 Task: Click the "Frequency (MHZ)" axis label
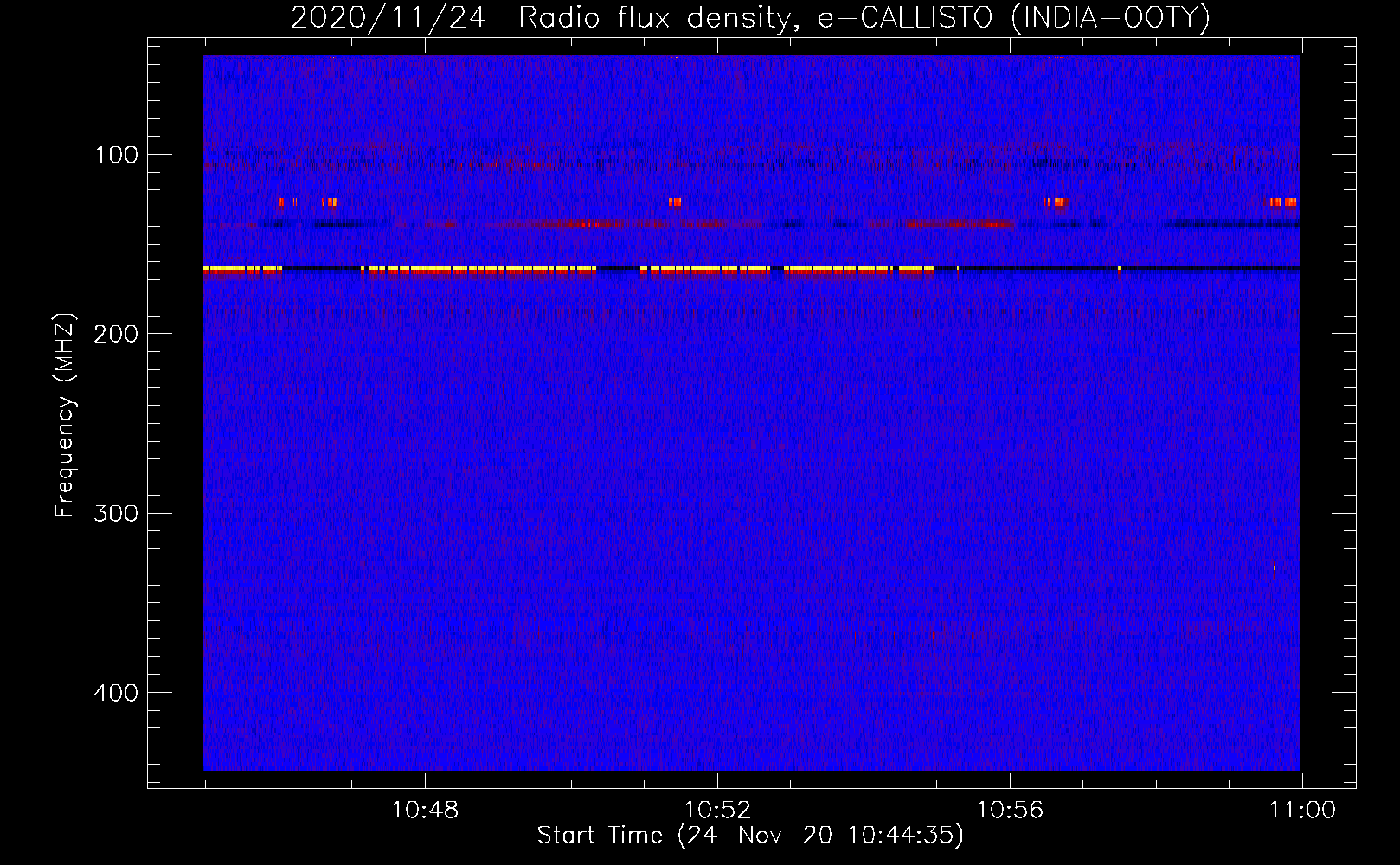(x=65, y=415)
